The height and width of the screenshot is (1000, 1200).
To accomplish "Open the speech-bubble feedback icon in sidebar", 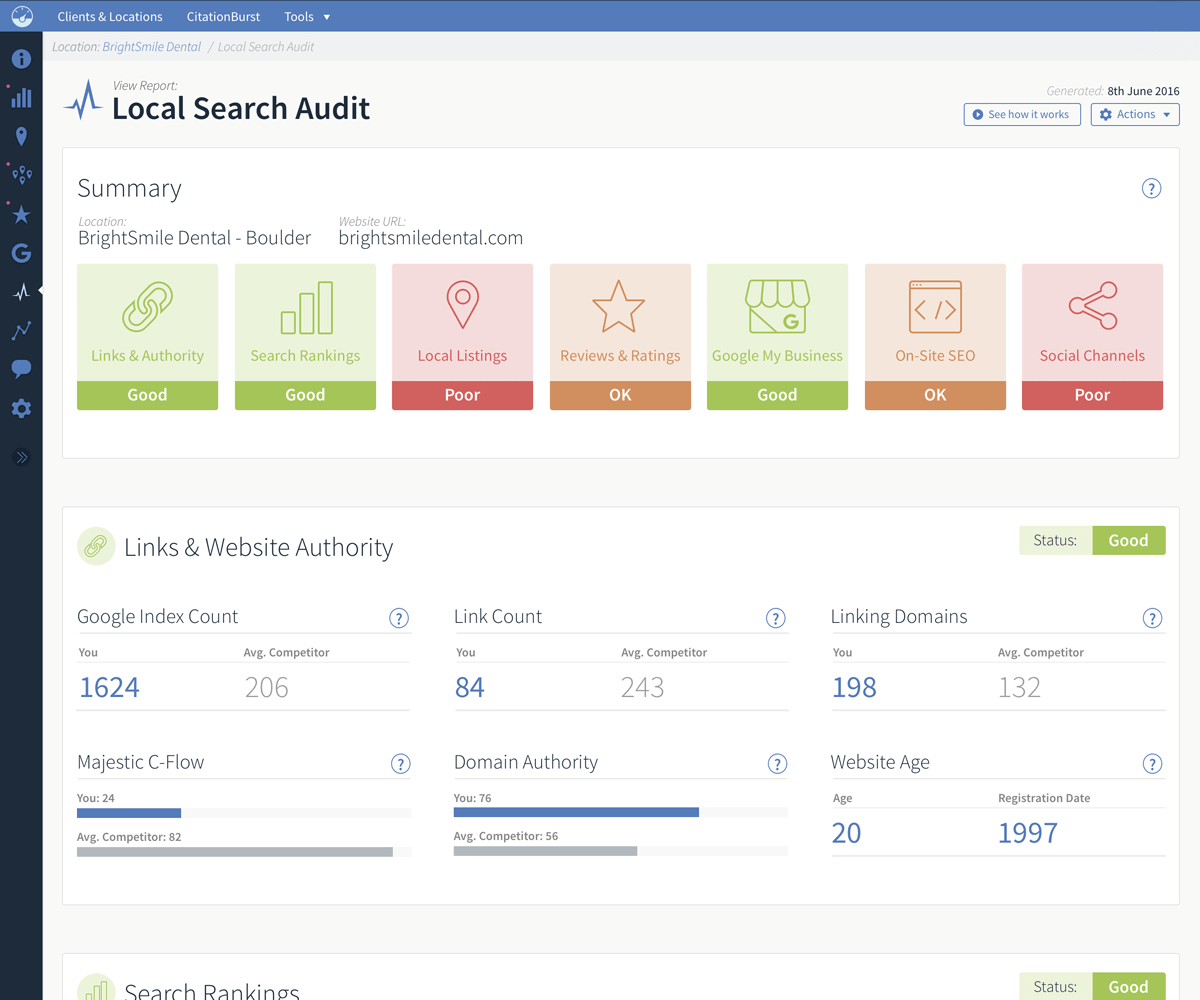I will [21, 369].
